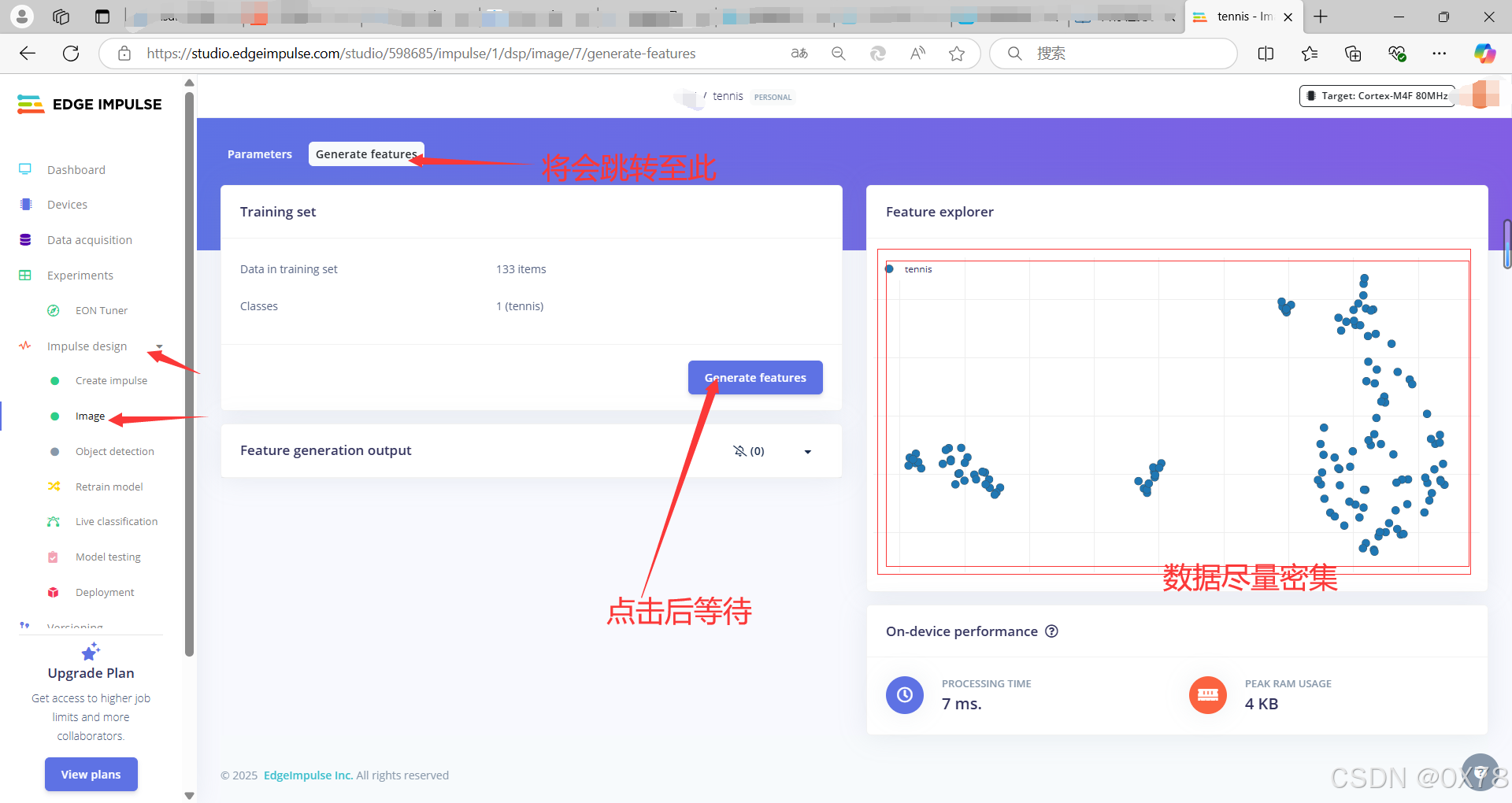Open the browser profile avatar
Screen dimensions: 1512x803
coord(22,17)
